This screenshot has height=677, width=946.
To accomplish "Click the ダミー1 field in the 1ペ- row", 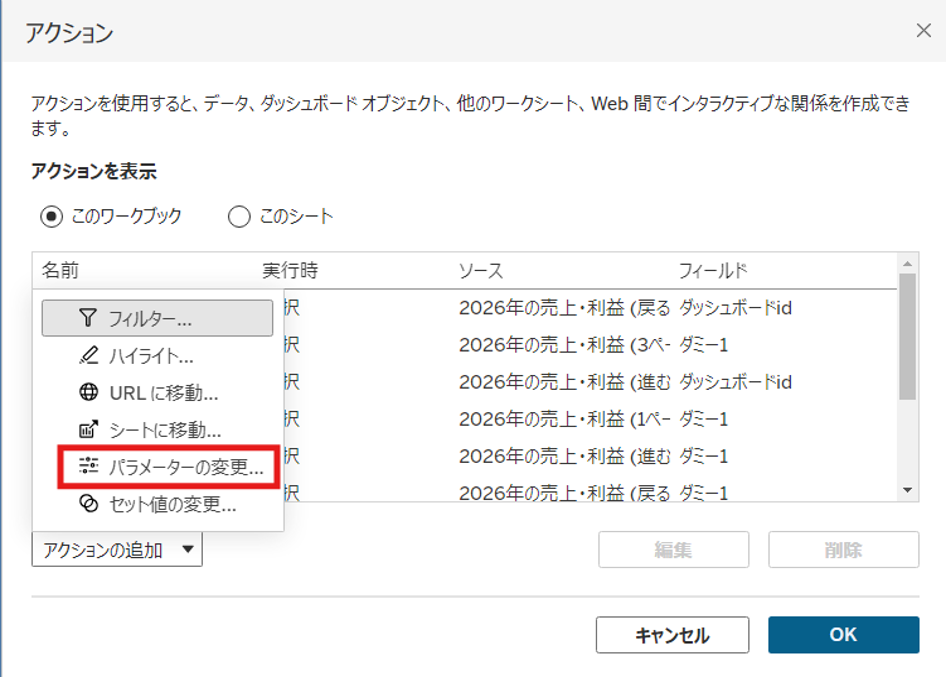I will (703, 419).
